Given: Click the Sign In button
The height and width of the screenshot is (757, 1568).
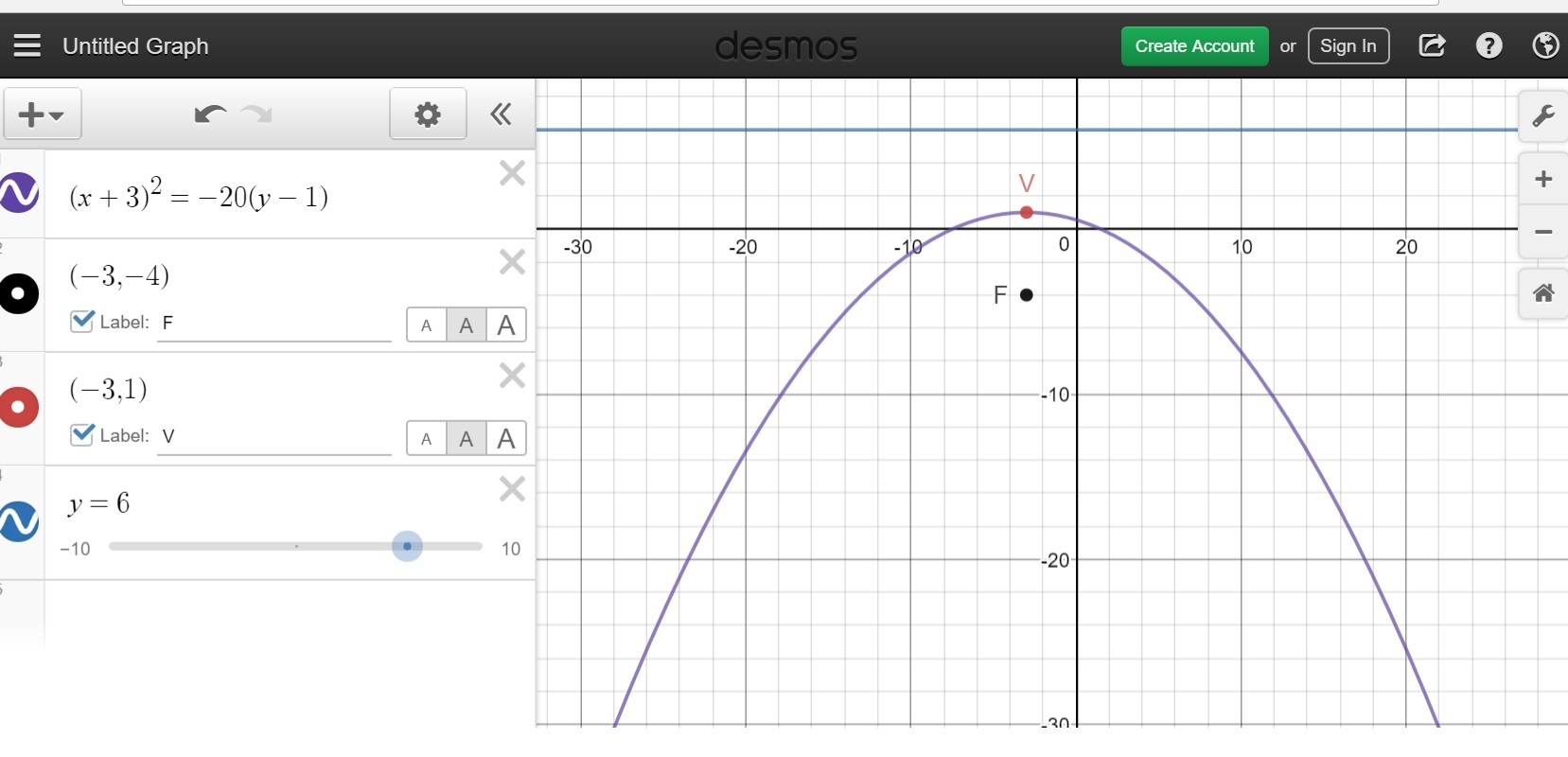Looking at the screenshot, I should coord(1348,46).
